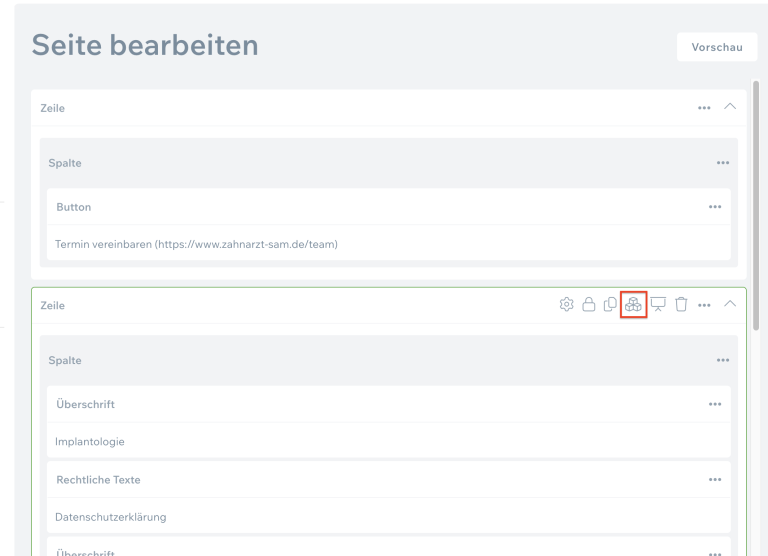Open three-dot menu of the first Zeile
This screenshot has height=556, width=768.
point(705,107)
